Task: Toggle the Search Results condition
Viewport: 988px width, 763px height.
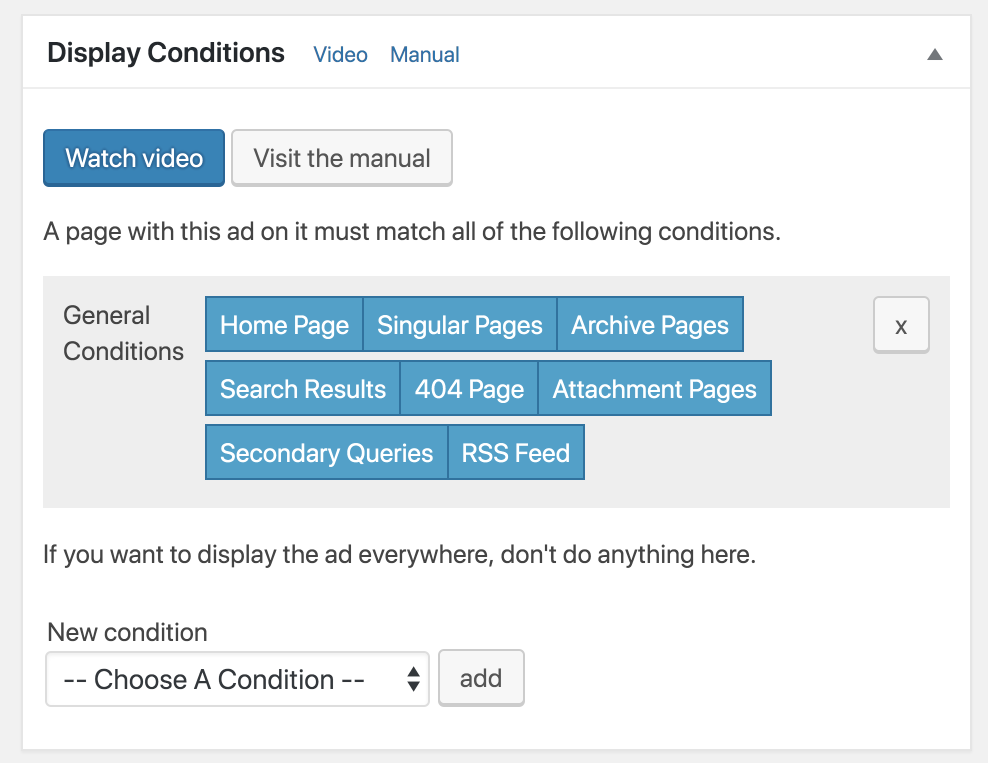Action: coord(303,389)
